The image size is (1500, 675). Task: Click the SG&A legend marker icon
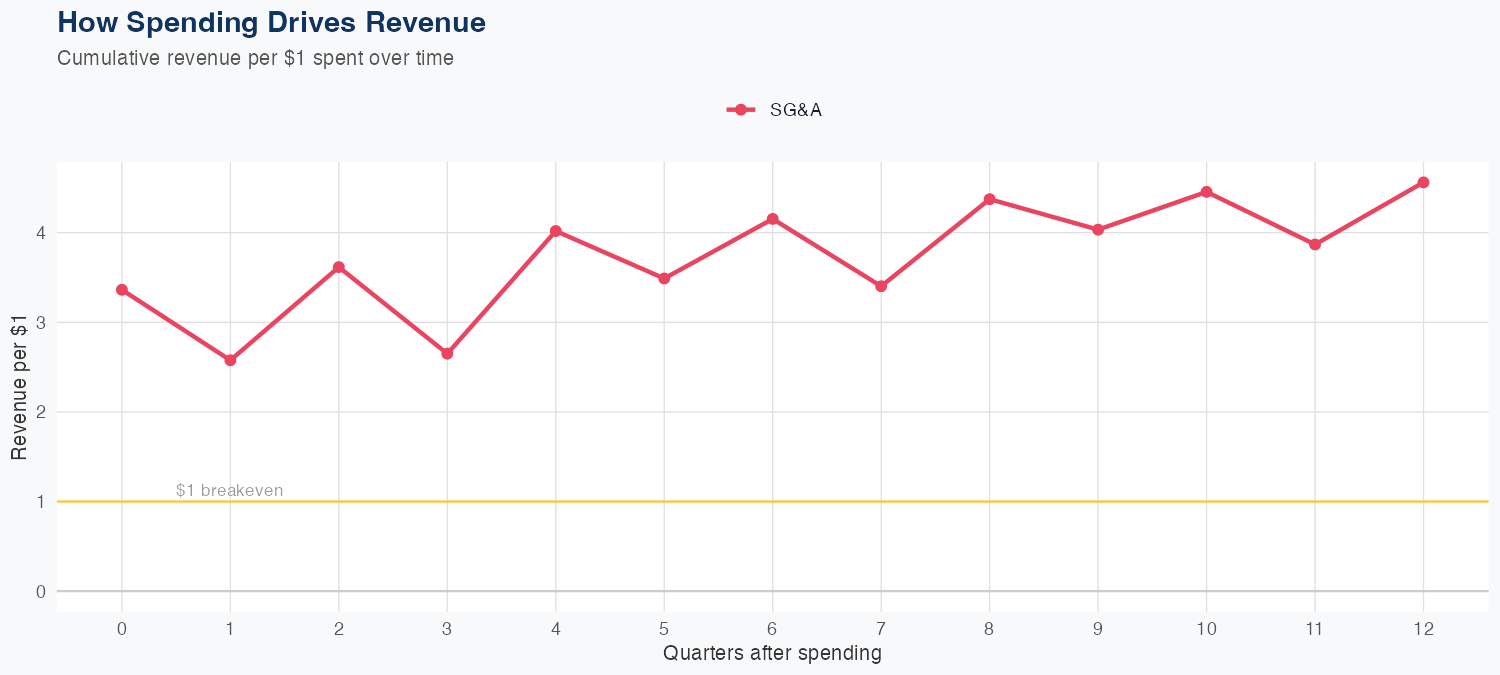pos(740,110)
